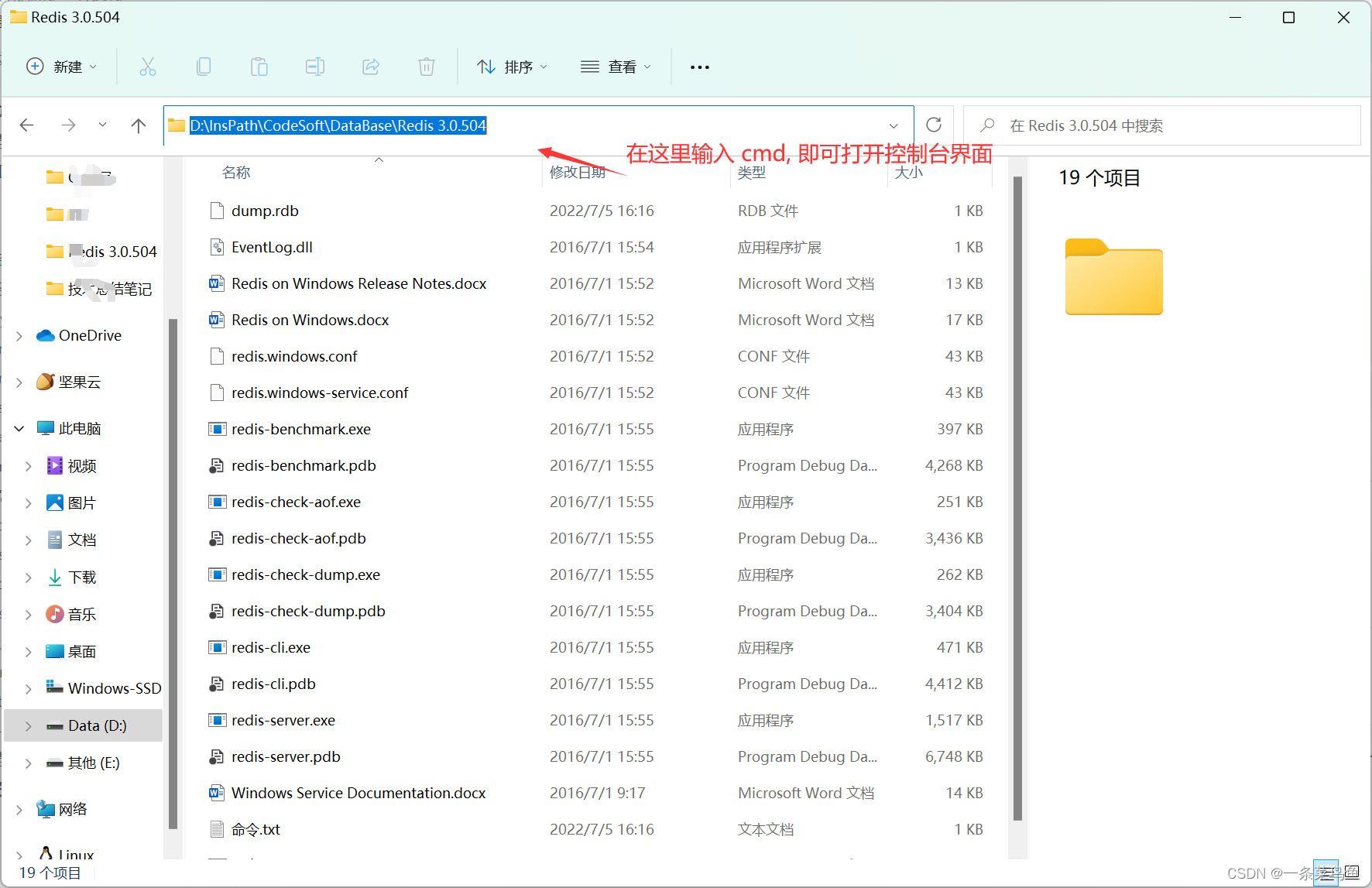
Task: Select Linux entry in sidebar
Action: [x=66, y=855]
